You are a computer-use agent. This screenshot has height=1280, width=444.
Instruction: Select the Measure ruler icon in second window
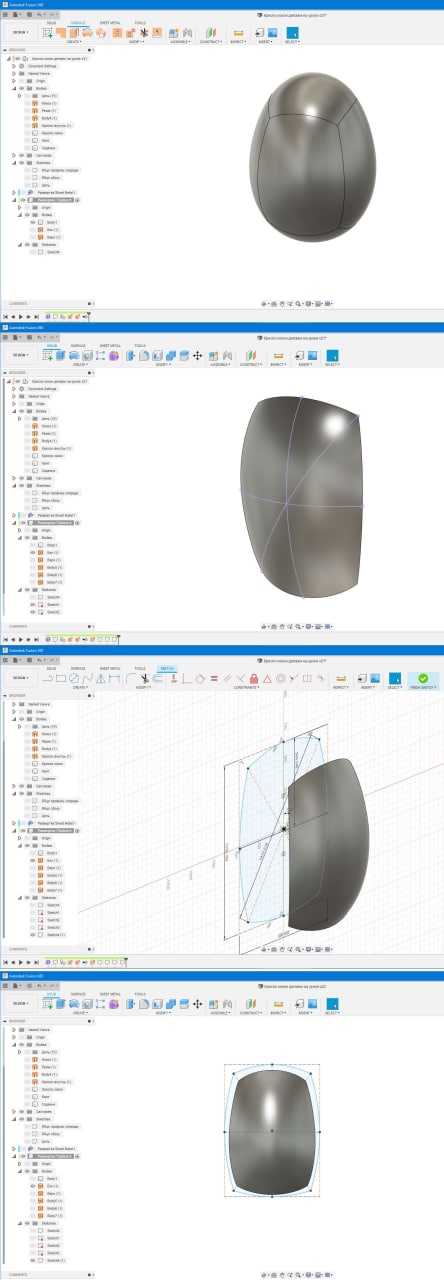279,355
